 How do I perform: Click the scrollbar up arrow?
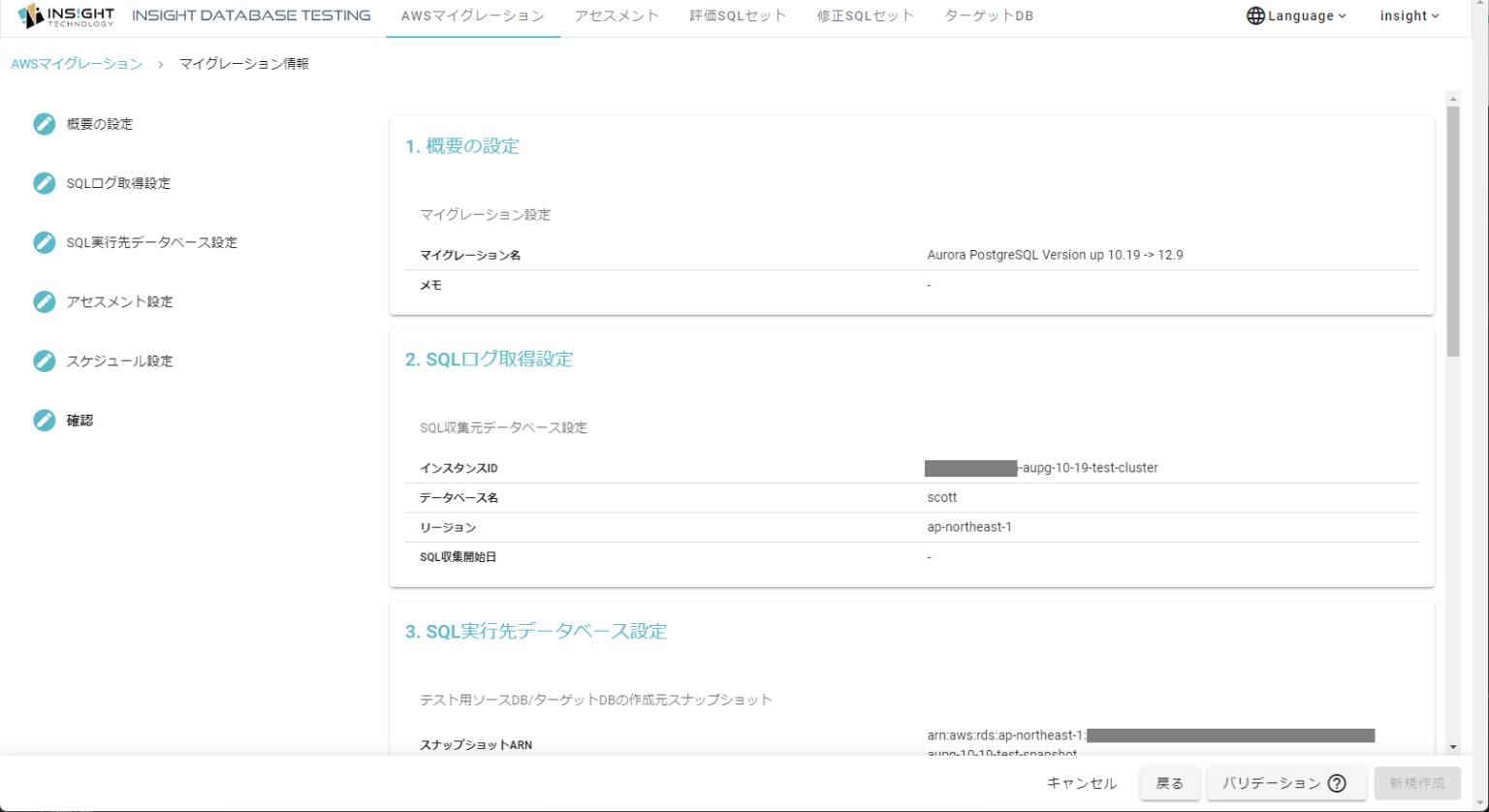coord(1452,99)
